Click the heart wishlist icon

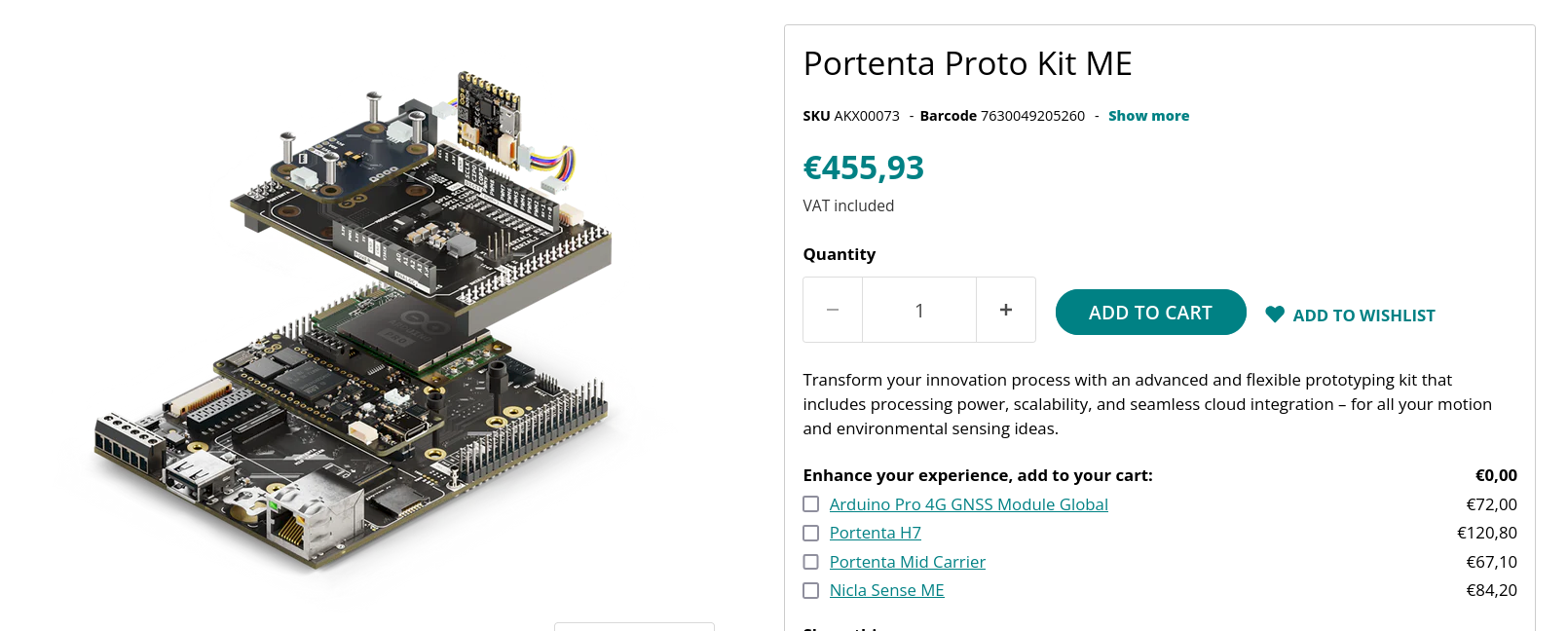(x=1275, y=315)
